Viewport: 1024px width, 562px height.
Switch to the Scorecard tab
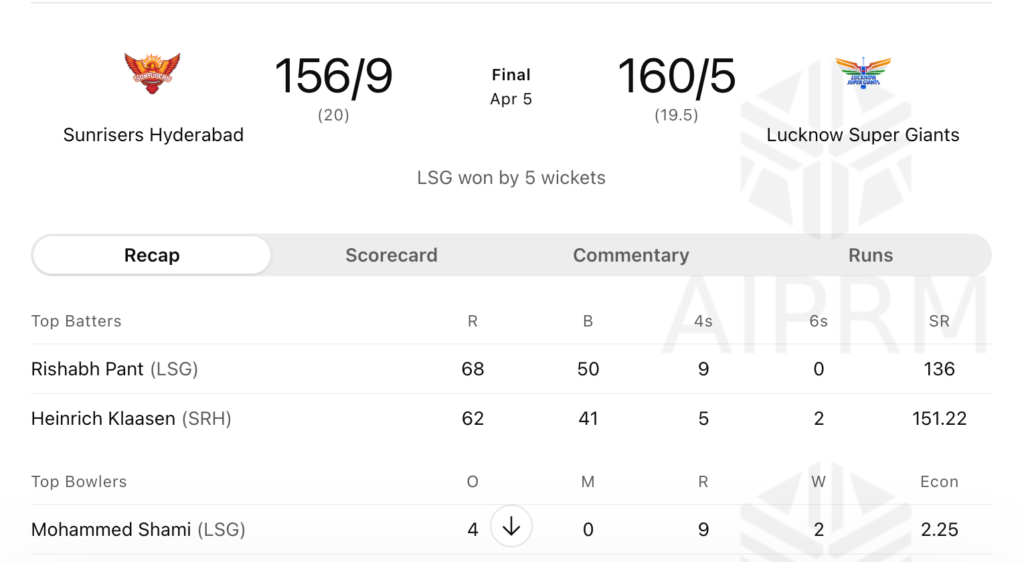pos(391,255)
